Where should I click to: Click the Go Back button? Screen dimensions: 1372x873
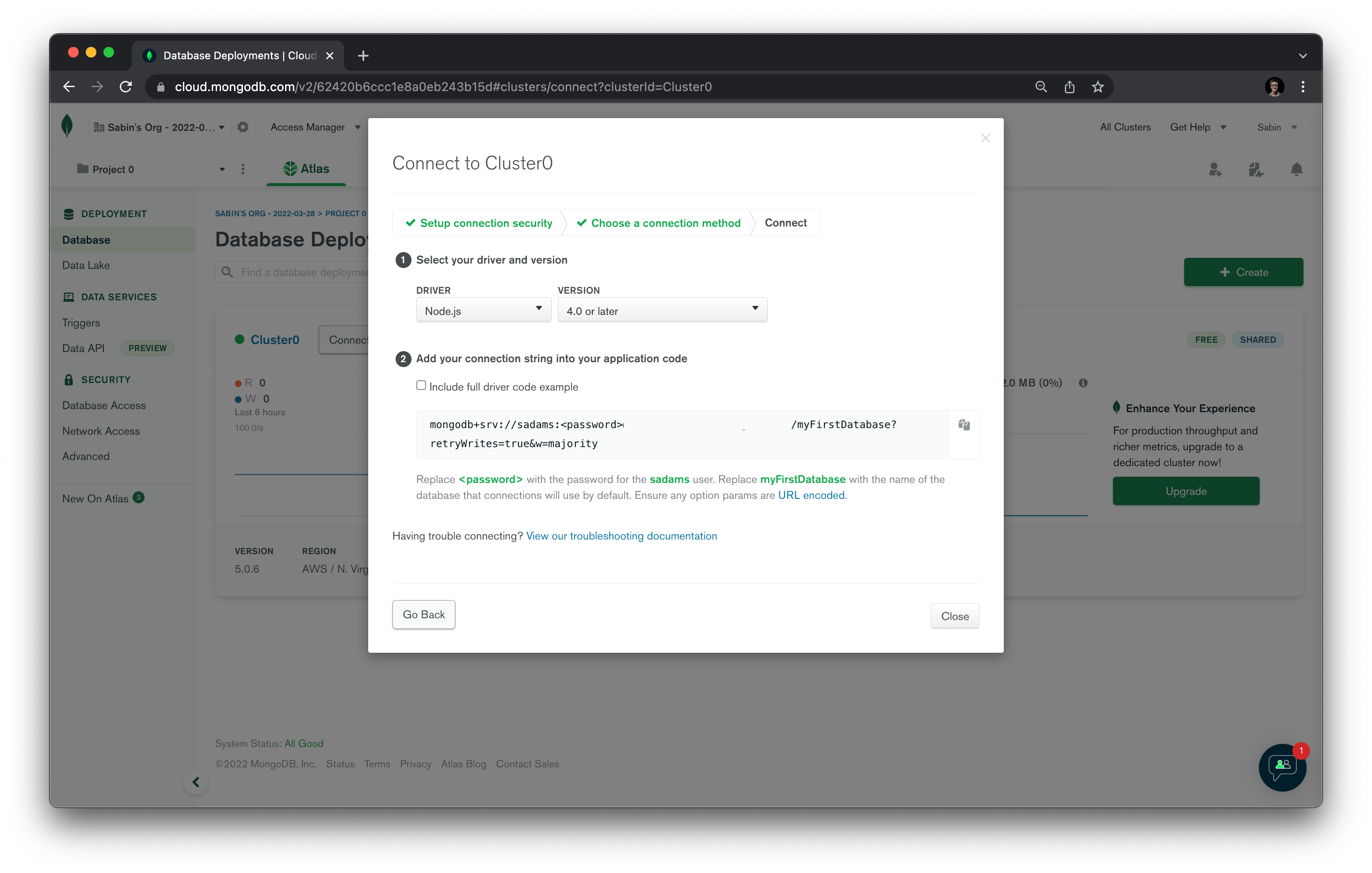[x=423, y=614]
